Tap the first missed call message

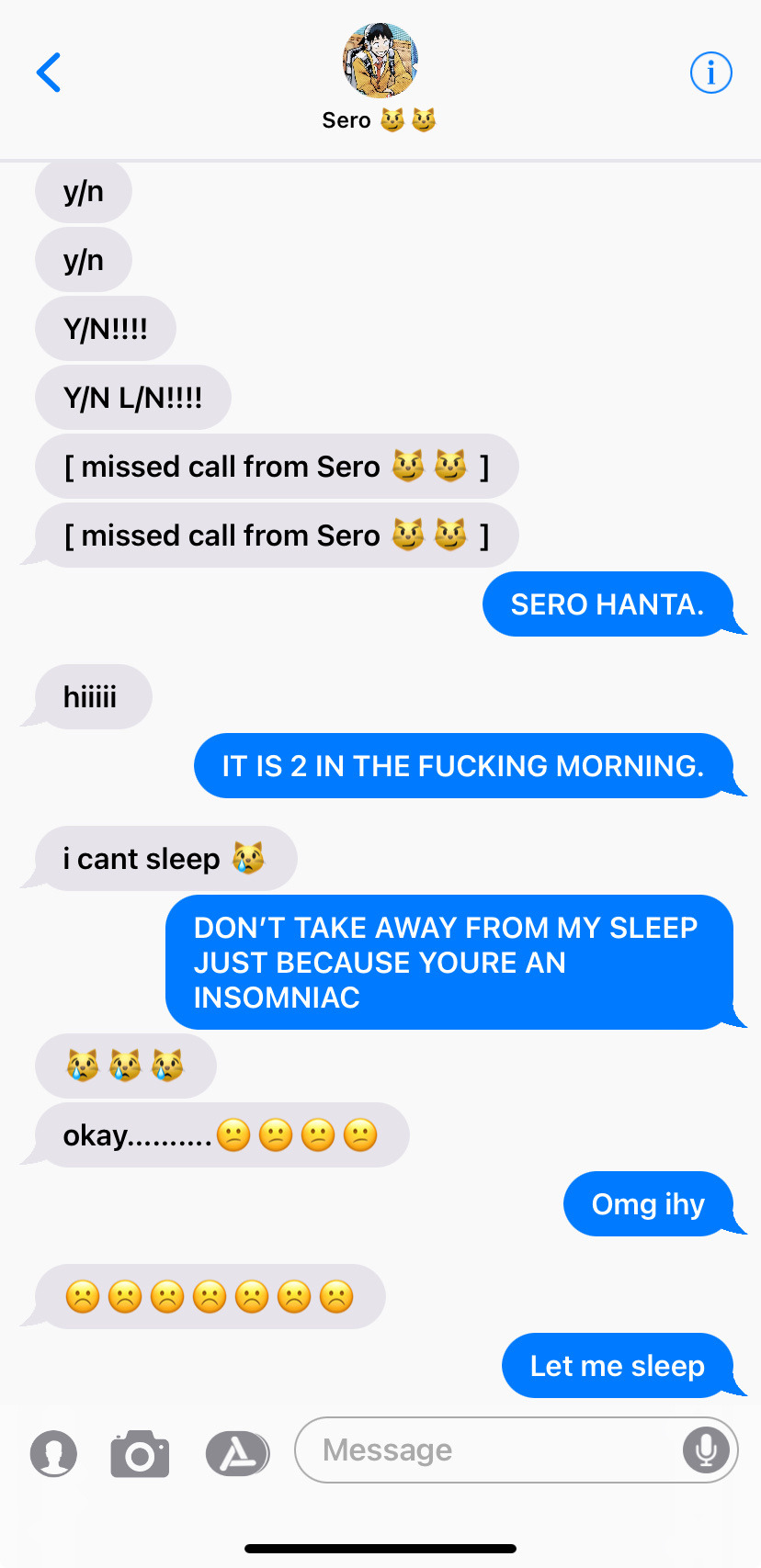coord(277,466)
